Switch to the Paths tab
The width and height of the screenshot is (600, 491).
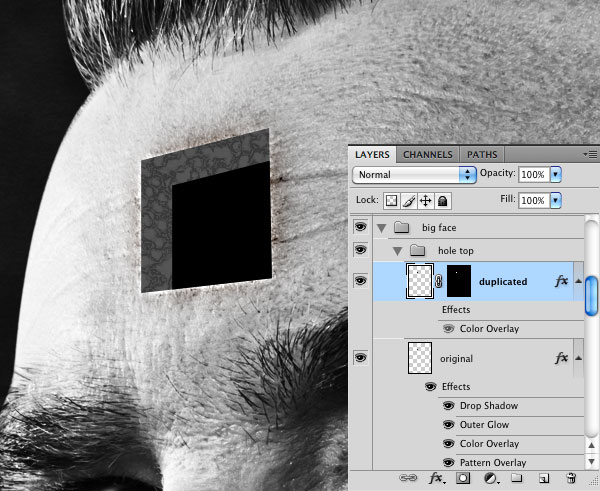click(482, 155)
